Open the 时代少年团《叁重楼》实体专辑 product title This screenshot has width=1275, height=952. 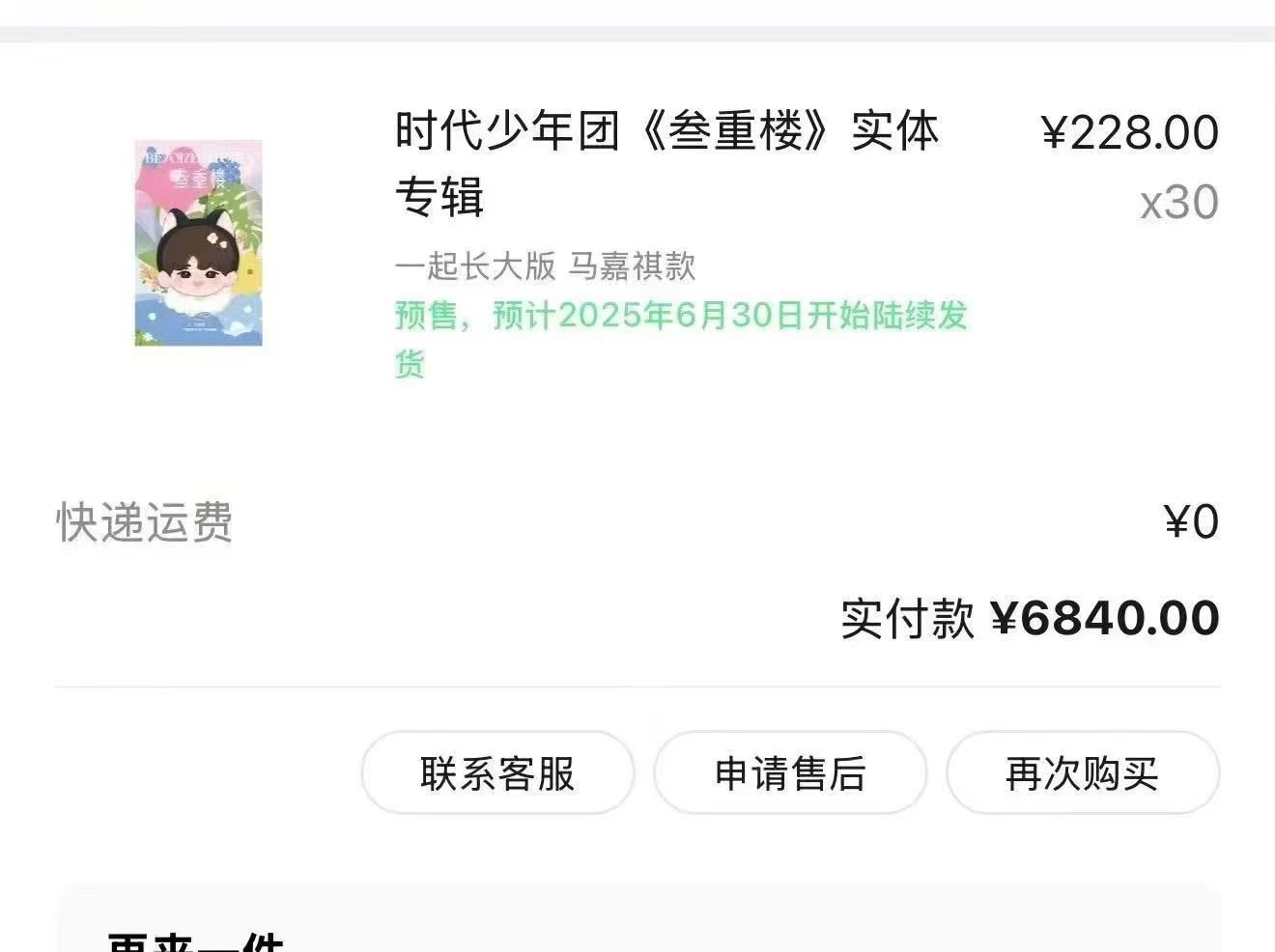pyautogui.click(x=666, y=164)
